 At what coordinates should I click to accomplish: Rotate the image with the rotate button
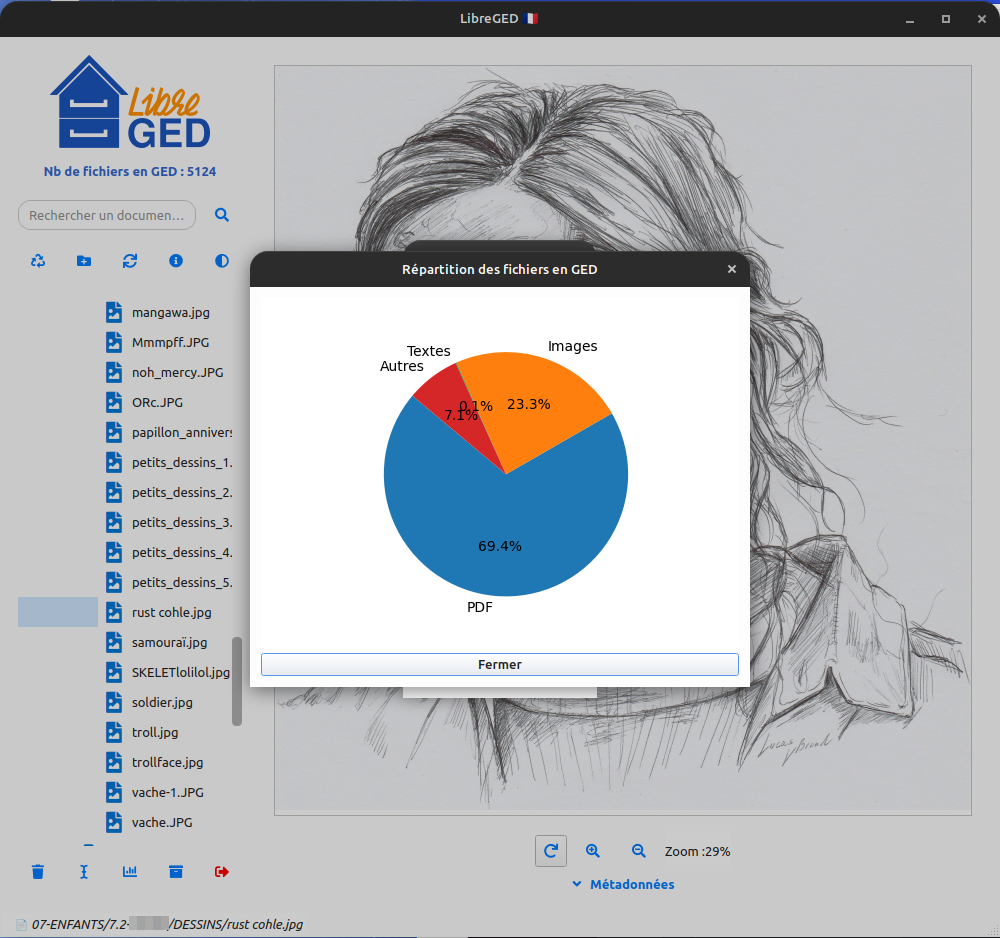pyautogui.click(x=551, y=851)
